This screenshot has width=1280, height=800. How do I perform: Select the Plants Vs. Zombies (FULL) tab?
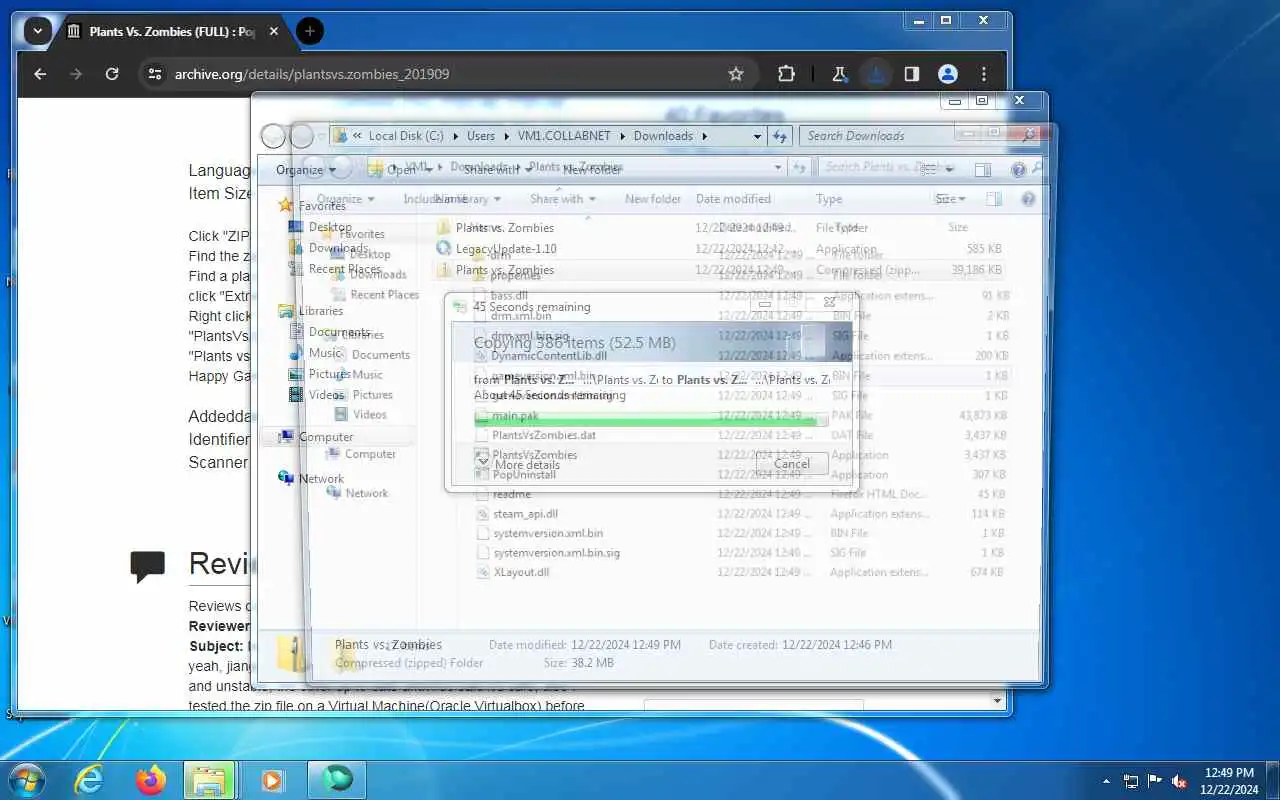(172, 31)
